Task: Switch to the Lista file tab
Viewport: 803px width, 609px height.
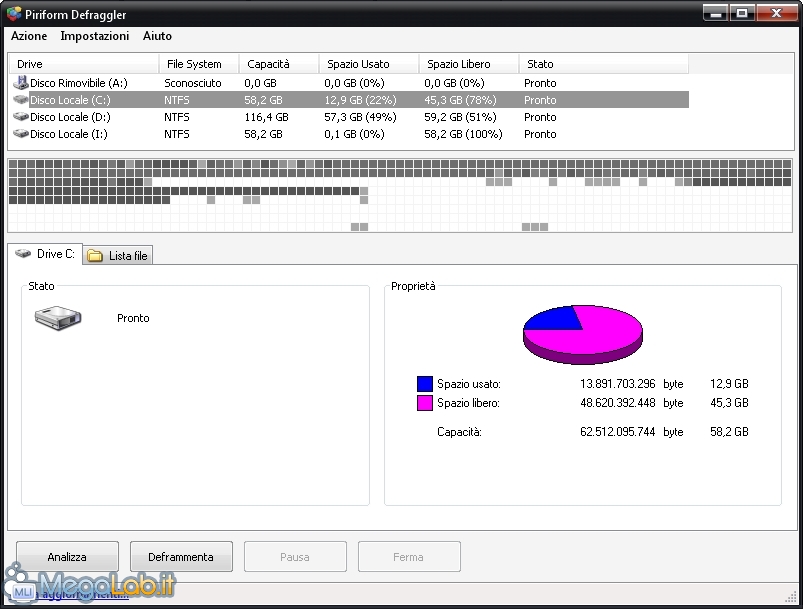Action: coord(118,256)
